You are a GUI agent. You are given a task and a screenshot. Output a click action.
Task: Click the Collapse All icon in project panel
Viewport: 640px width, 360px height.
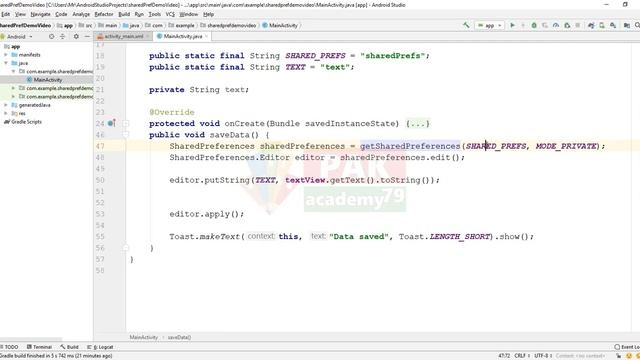tap(62, 36)
